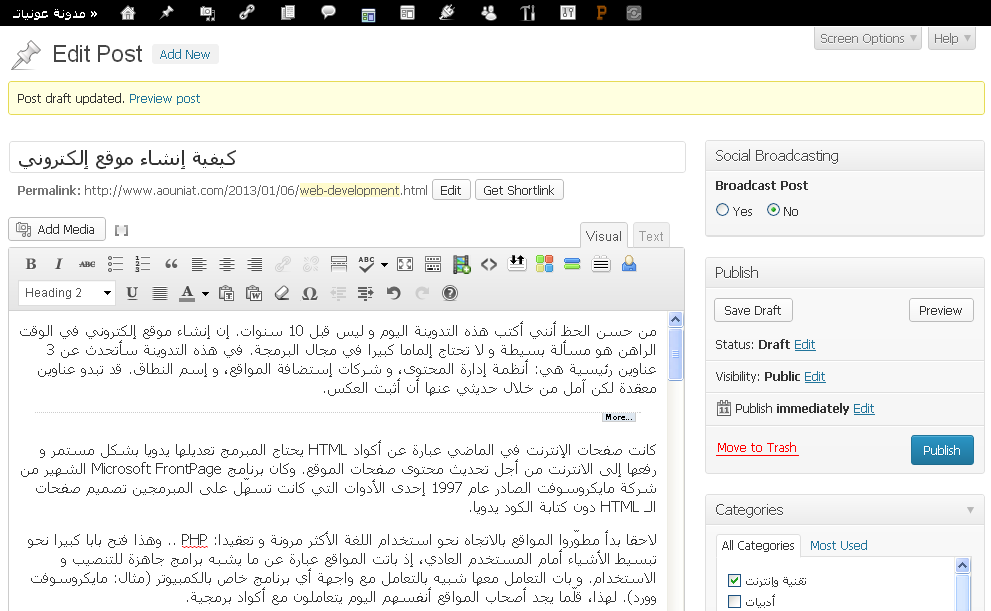Image resolution: width=991 pixels, height=611 pixels.
Task: Apply strikethrough formatting
Action: (87, 264)
